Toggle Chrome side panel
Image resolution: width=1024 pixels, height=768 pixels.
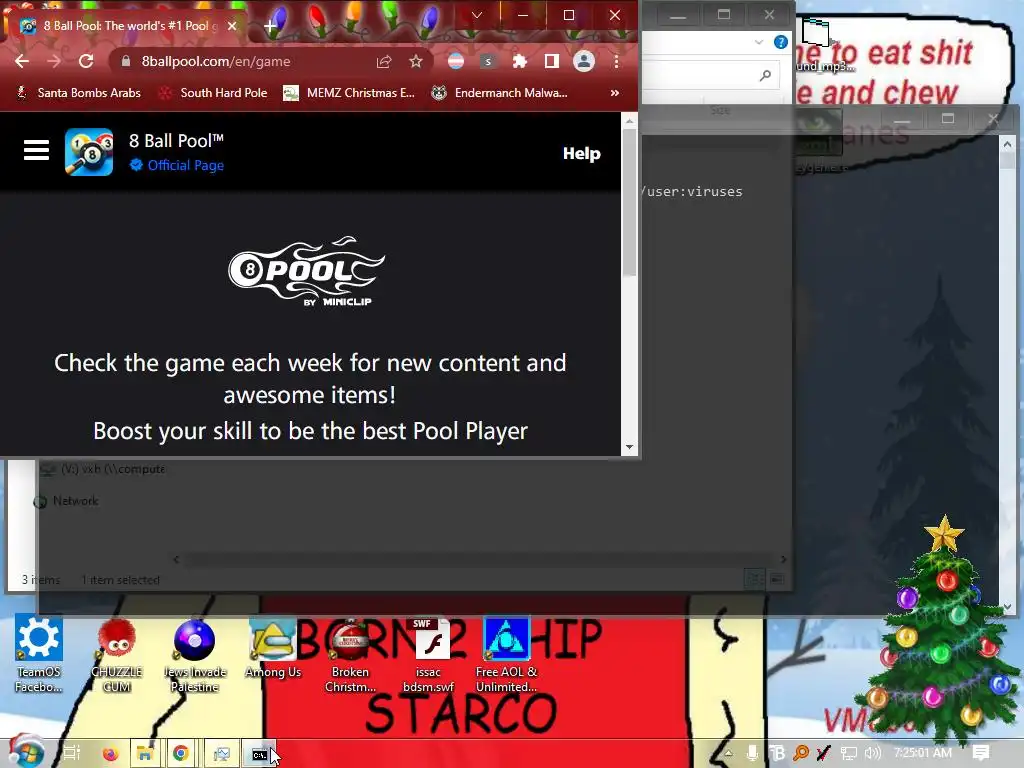coord(552,61)
